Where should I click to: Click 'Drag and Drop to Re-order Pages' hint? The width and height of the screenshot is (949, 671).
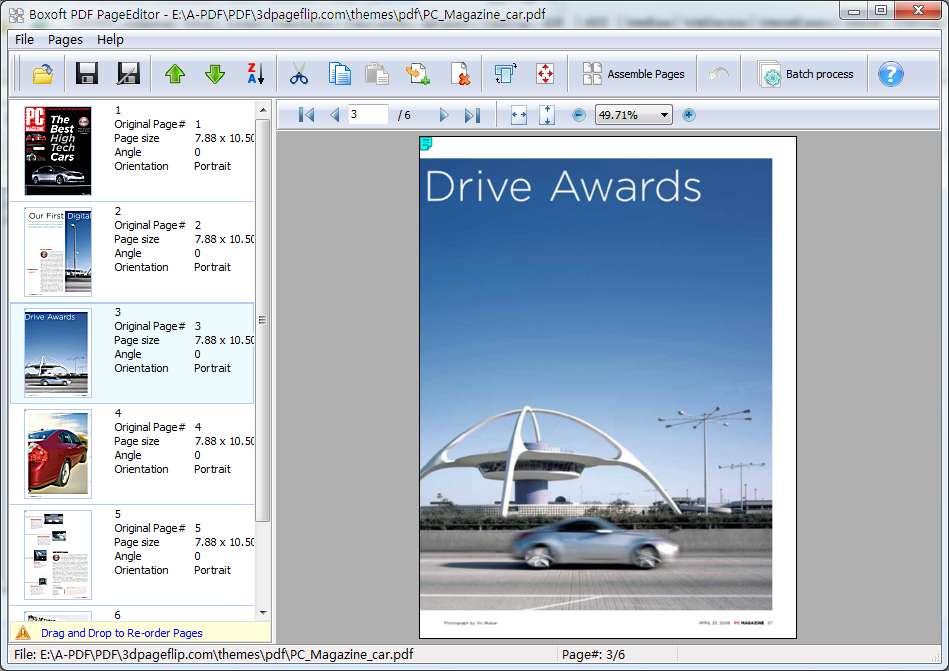click(x=122, y=633)
